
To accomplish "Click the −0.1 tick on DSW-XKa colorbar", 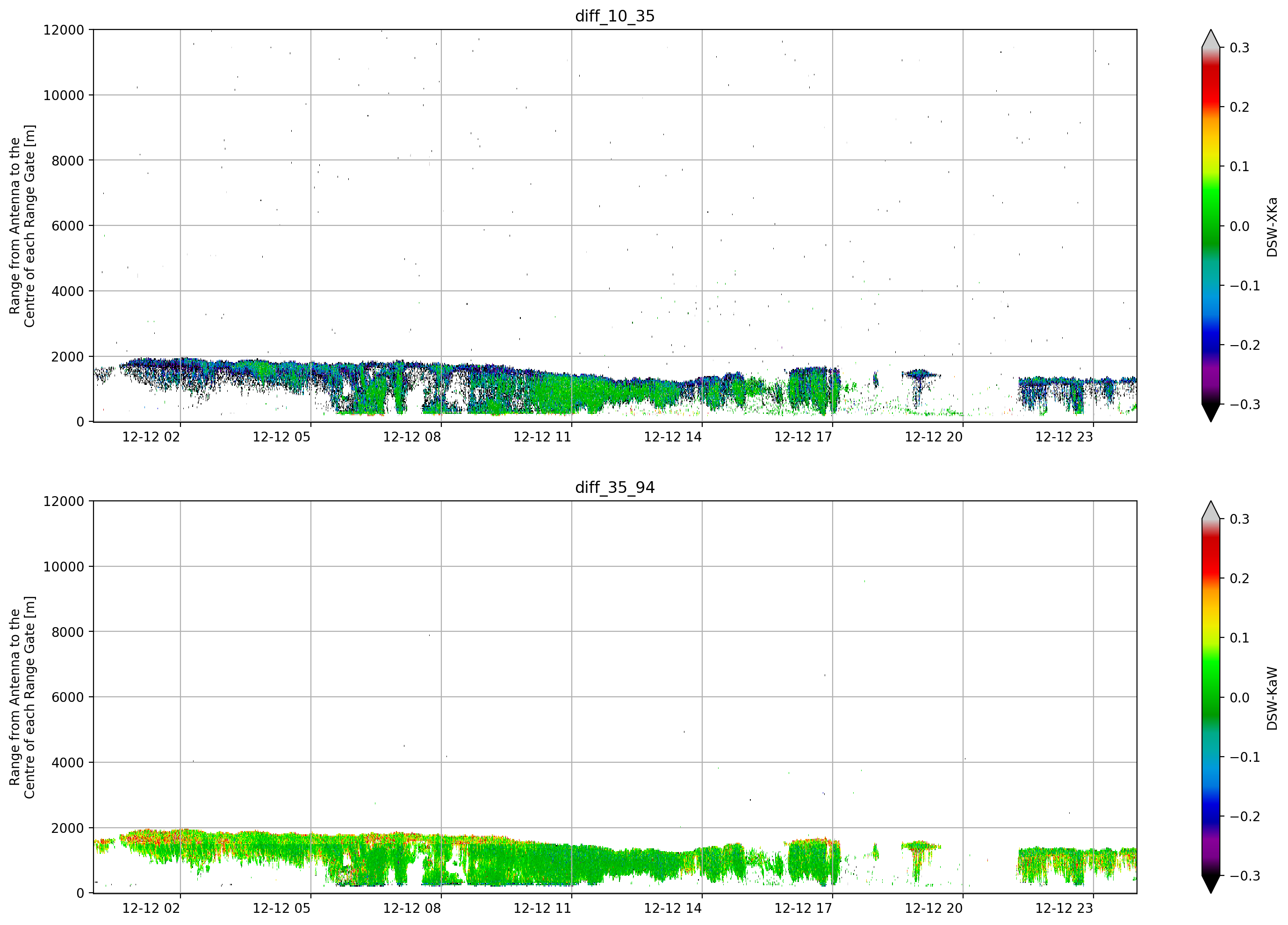I will click(1245, 285).
